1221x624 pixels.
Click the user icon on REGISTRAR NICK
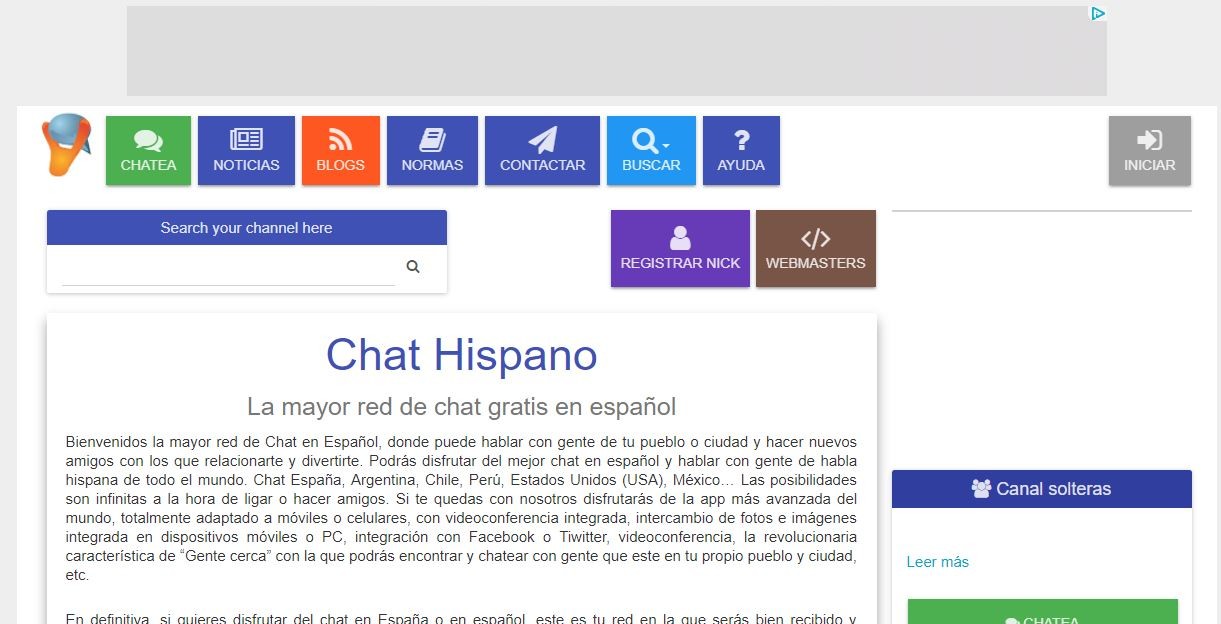click(x=680, y=236)
